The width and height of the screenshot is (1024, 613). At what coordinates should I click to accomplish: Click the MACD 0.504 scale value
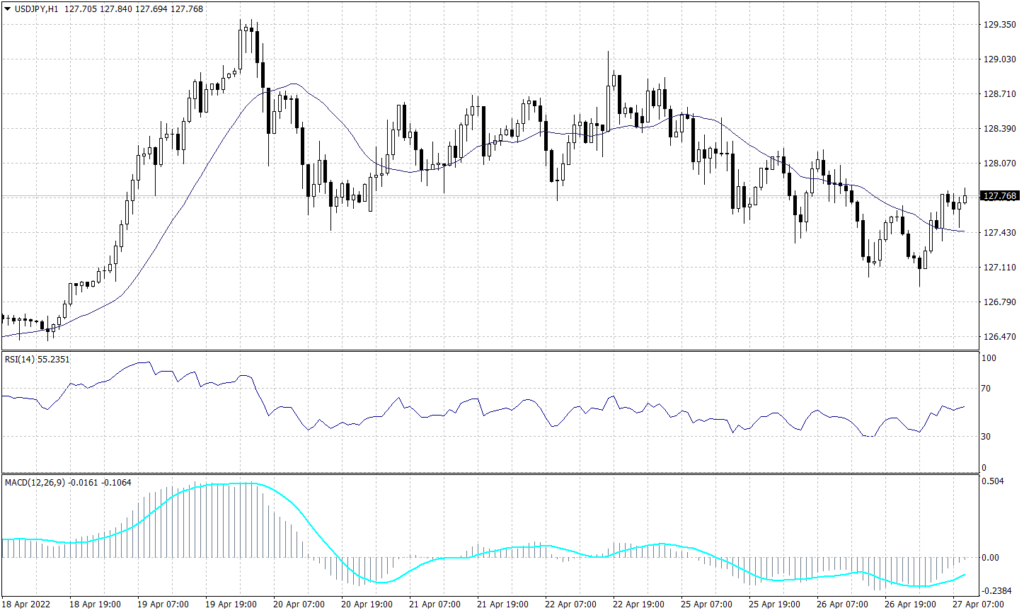995,481
